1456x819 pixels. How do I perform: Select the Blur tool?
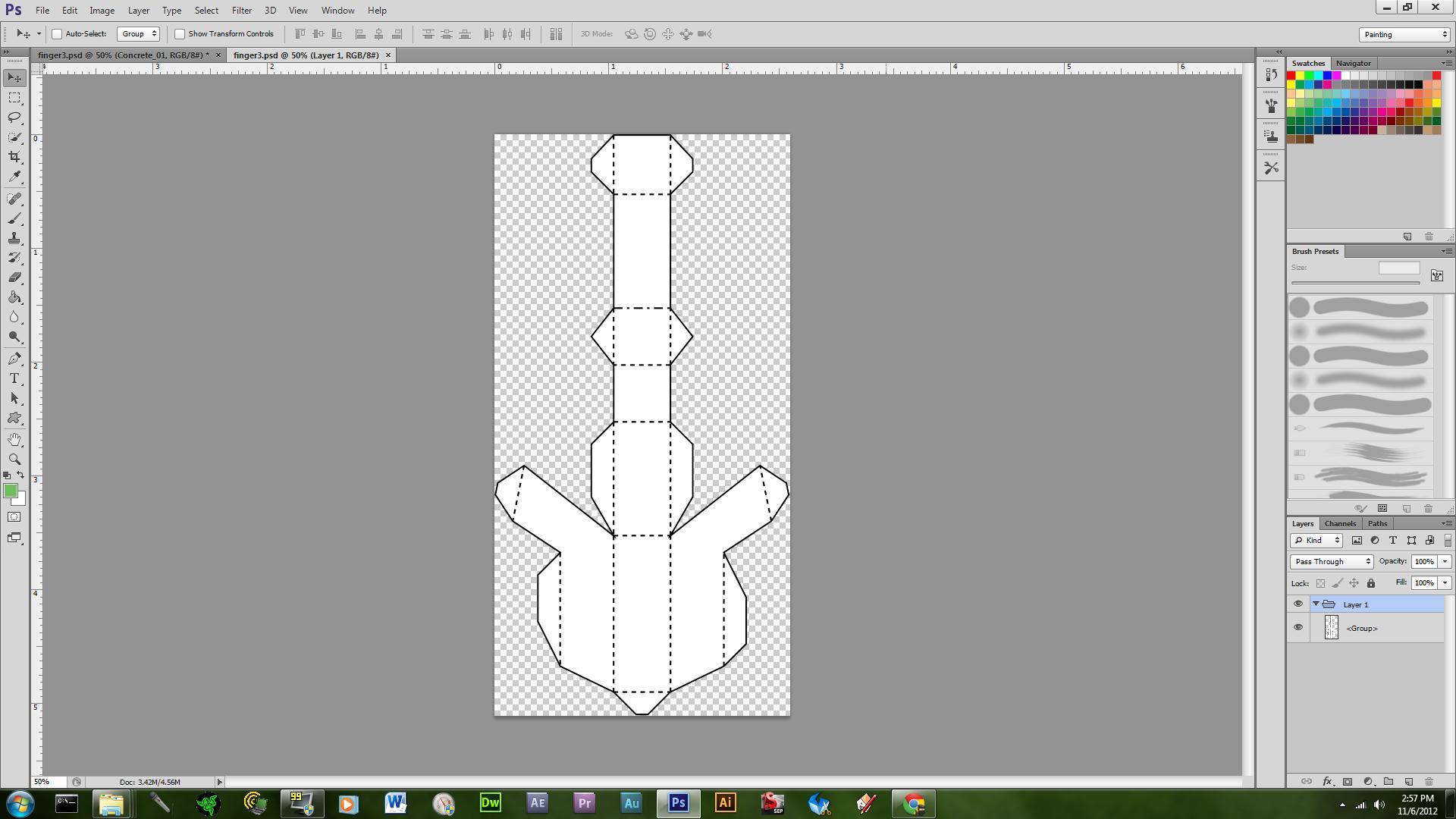[x=14, y=317]
